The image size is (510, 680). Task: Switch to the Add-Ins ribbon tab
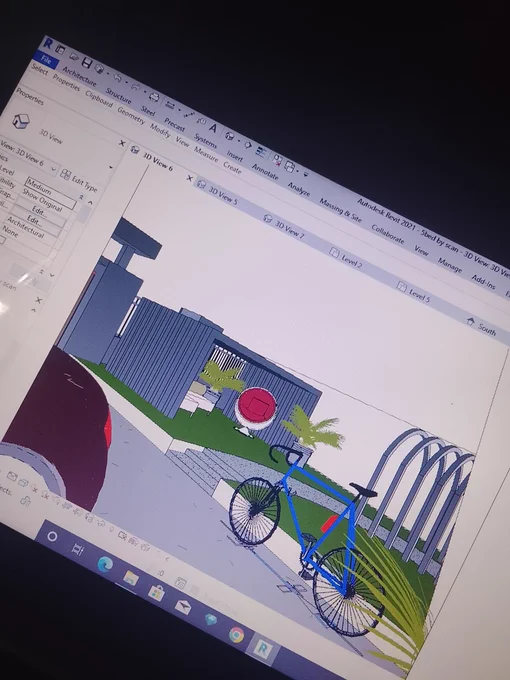pos(484,282)
